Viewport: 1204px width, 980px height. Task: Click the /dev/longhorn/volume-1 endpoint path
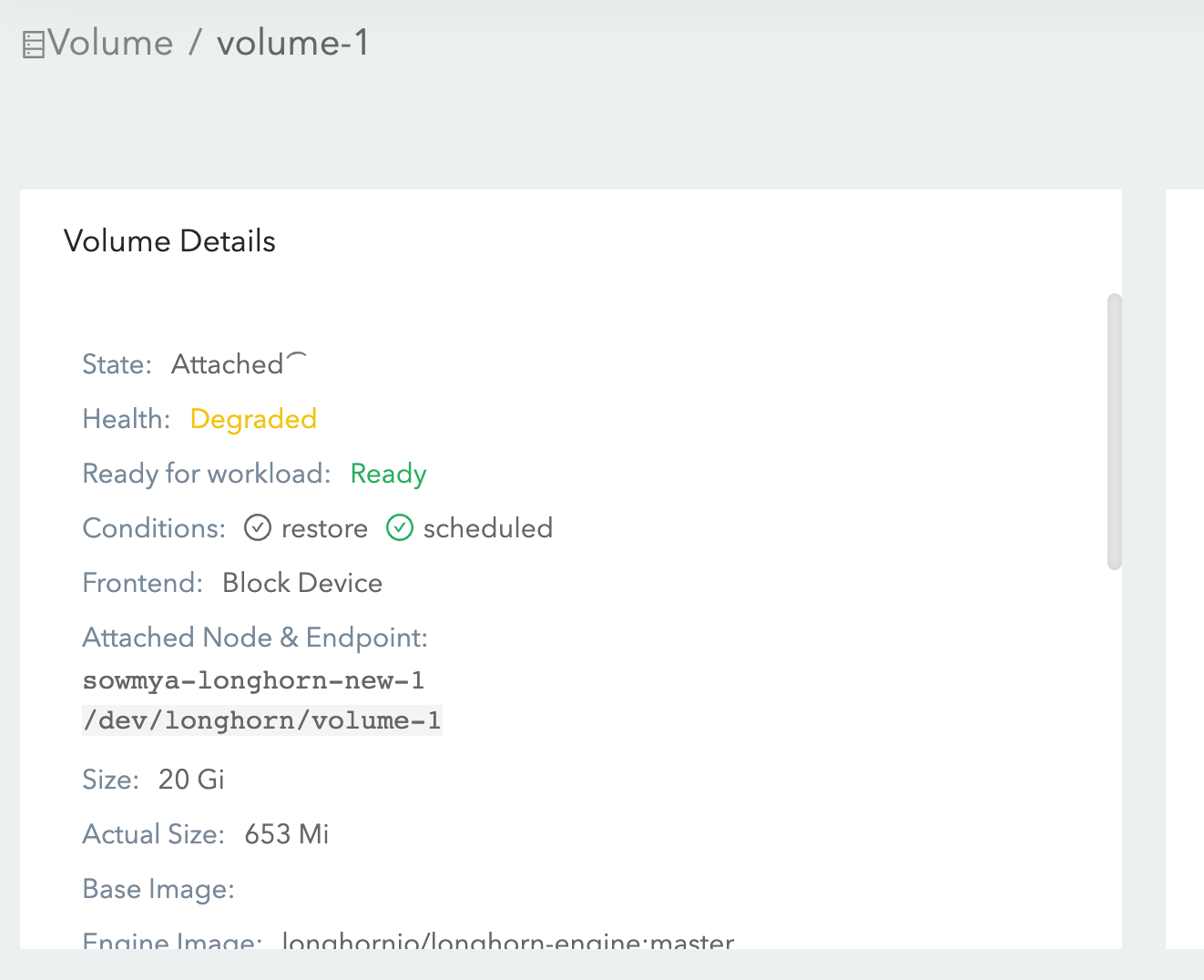[262, 720]
